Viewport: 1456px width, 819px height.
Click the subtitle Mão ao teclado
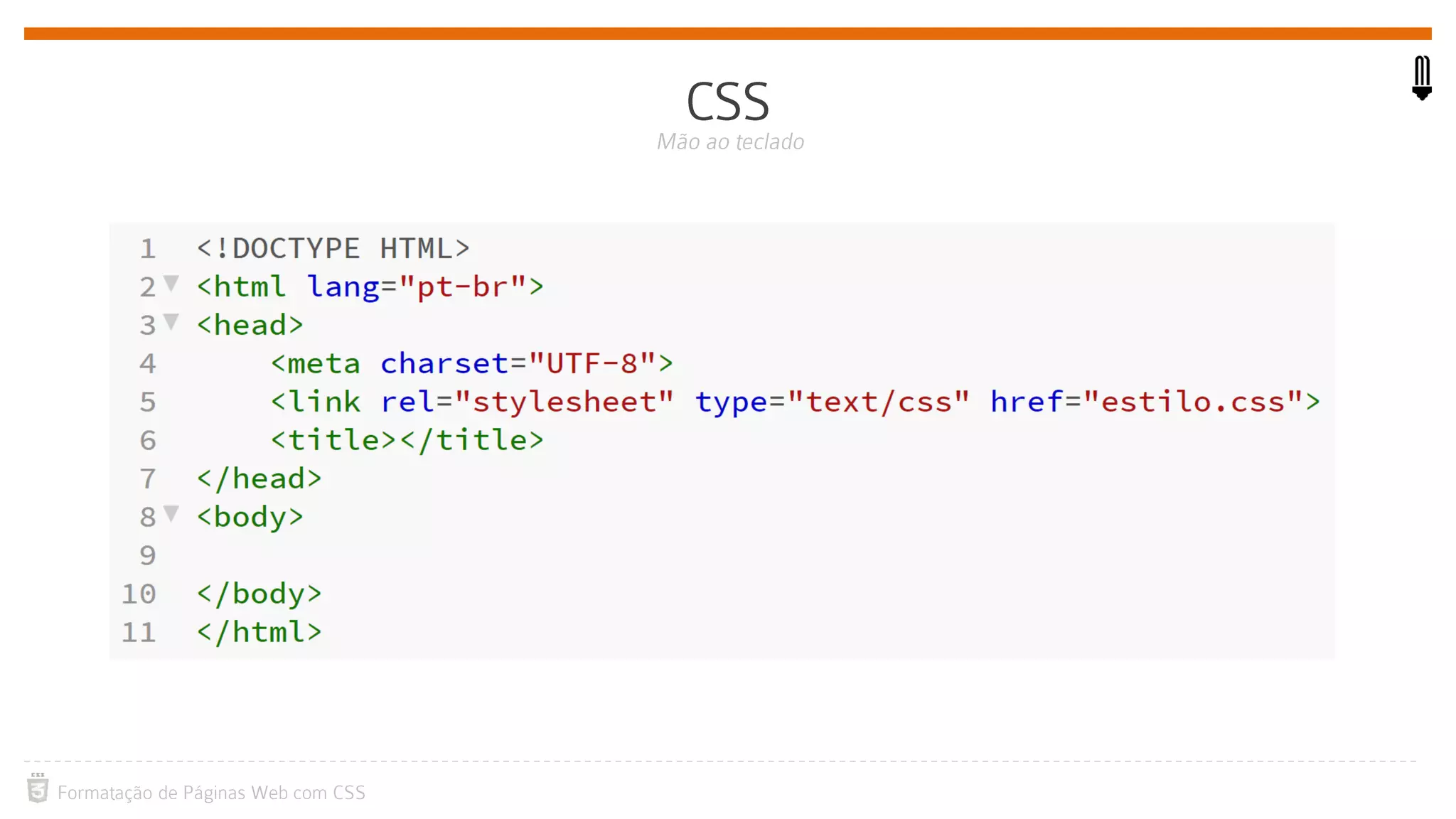[730, 141]
